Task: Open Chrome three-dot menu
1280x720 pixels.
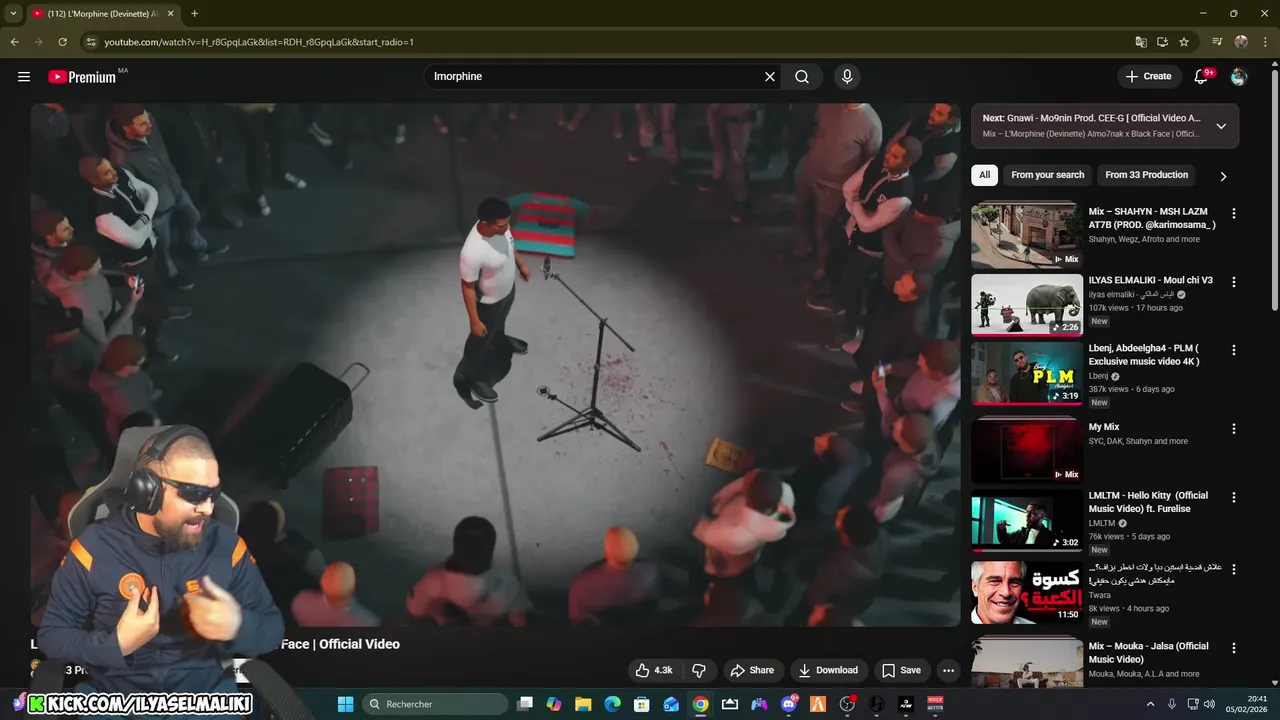Action: point(1265,42)
